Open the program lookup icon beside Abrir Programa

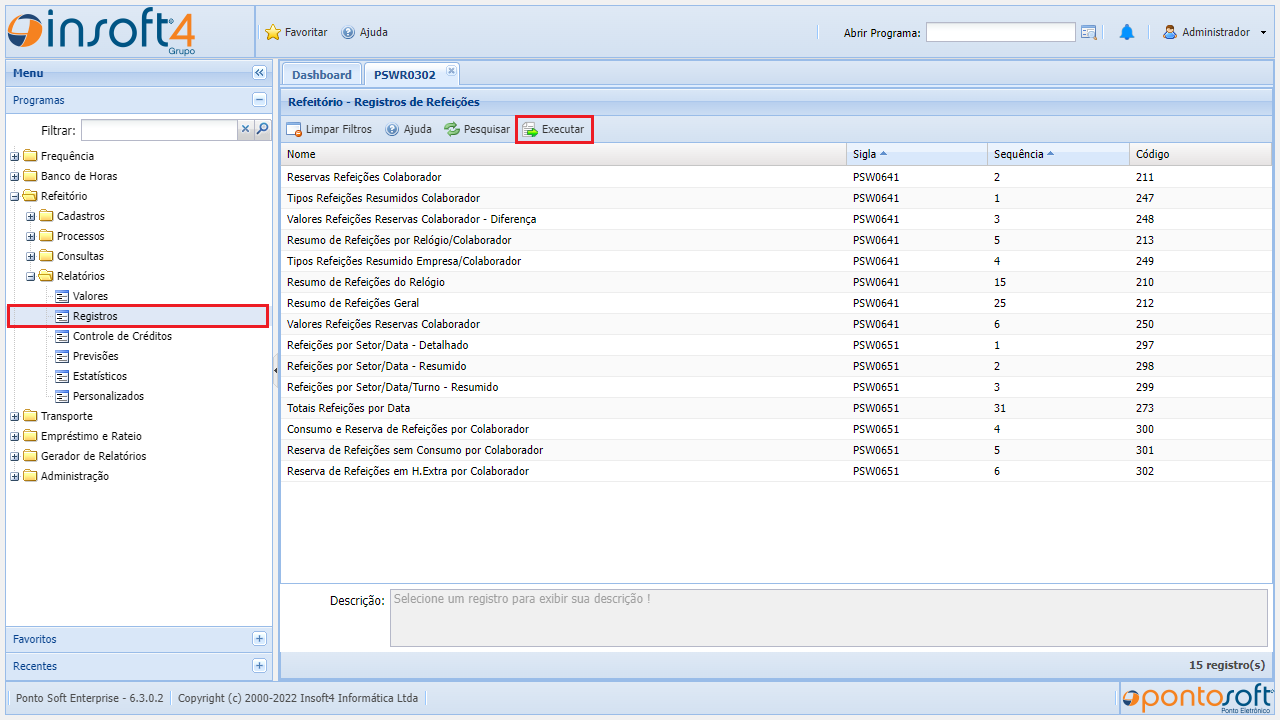[x=1089, y=32]
